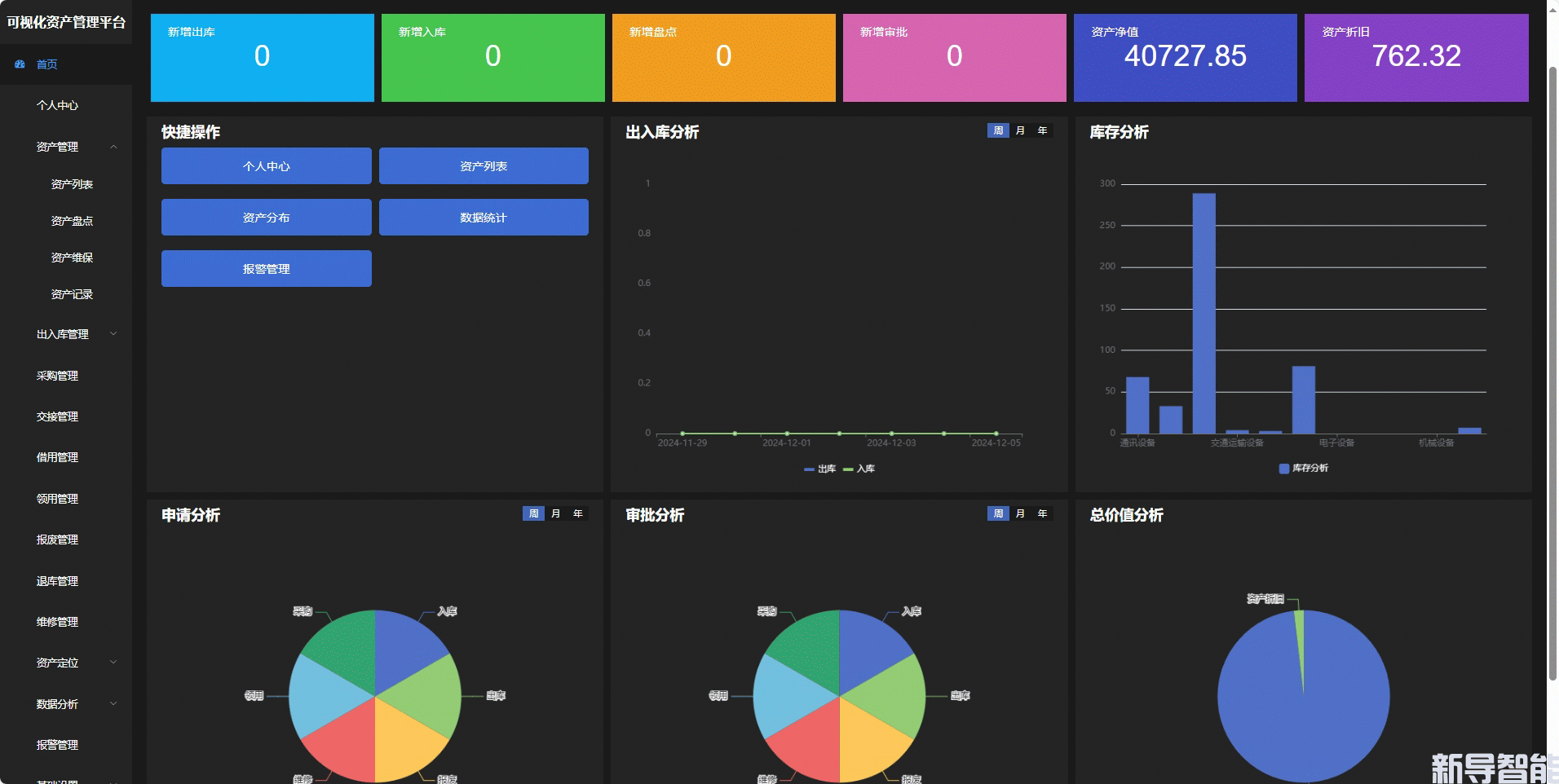Expand the 资产定位 submenu chevron
This screenshot has width=1559, height=784.
[113, 663]
